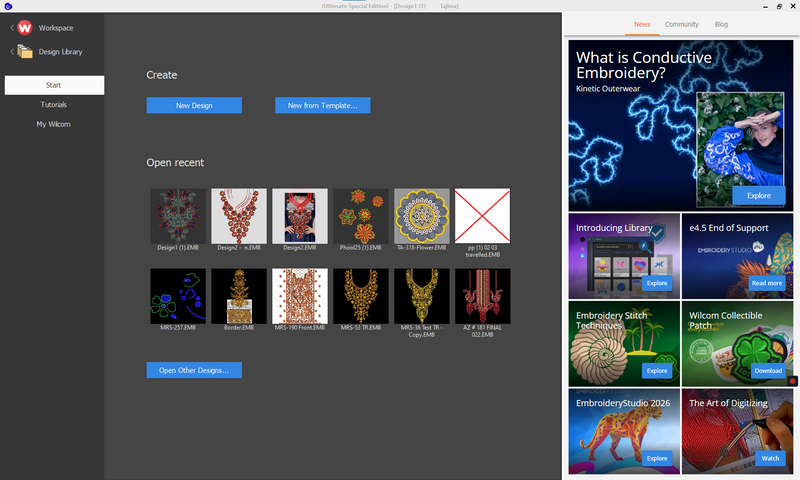800x480 pixels.
Task: Click the EmbroideryStudio 2026 card title
Action: point(623,403)
